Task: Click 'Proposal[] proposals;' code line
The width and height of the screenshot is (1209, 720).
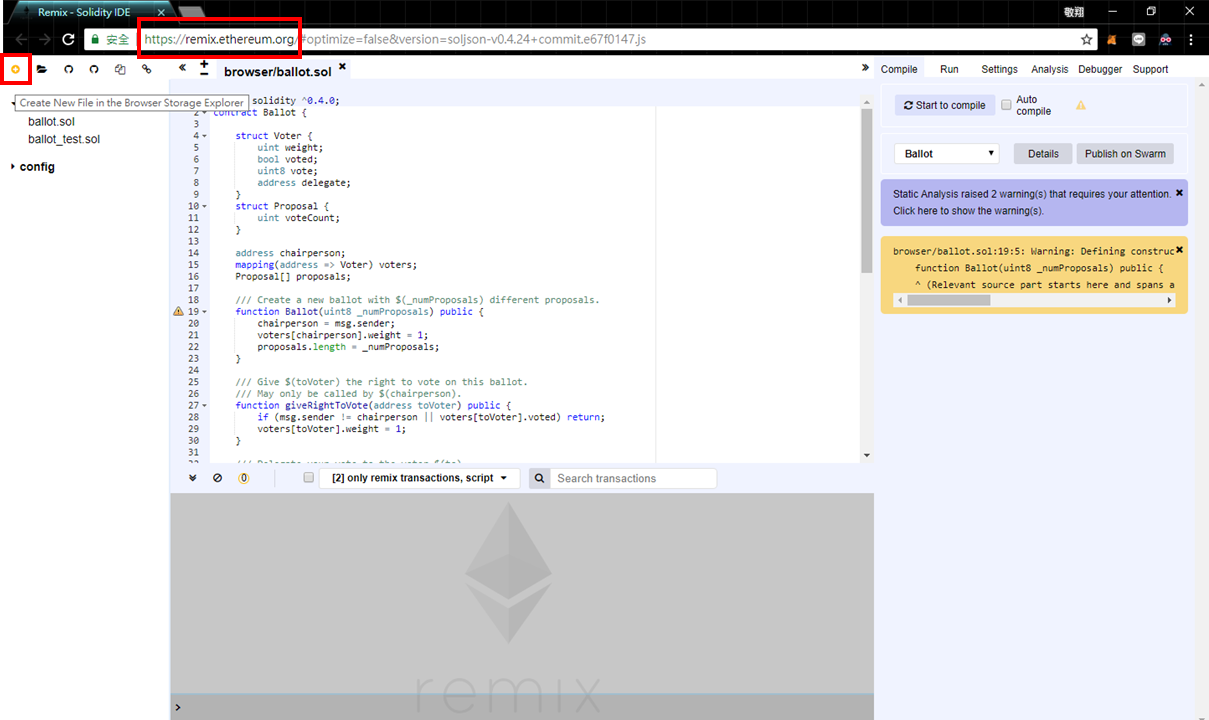Action: tap(293, 277)
